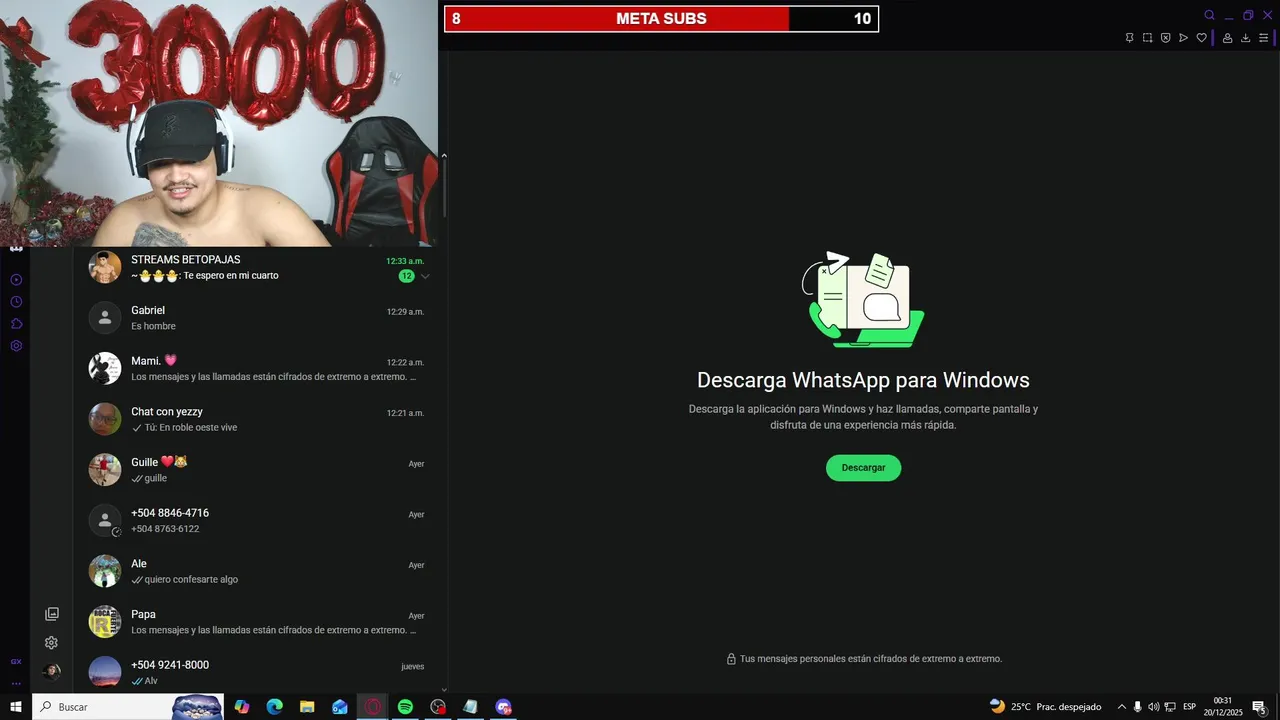Viewport: 1280px width, 720px height.
Task: Expand the STREAMS BETOPAJAS chat chevron
Action: 425,276
